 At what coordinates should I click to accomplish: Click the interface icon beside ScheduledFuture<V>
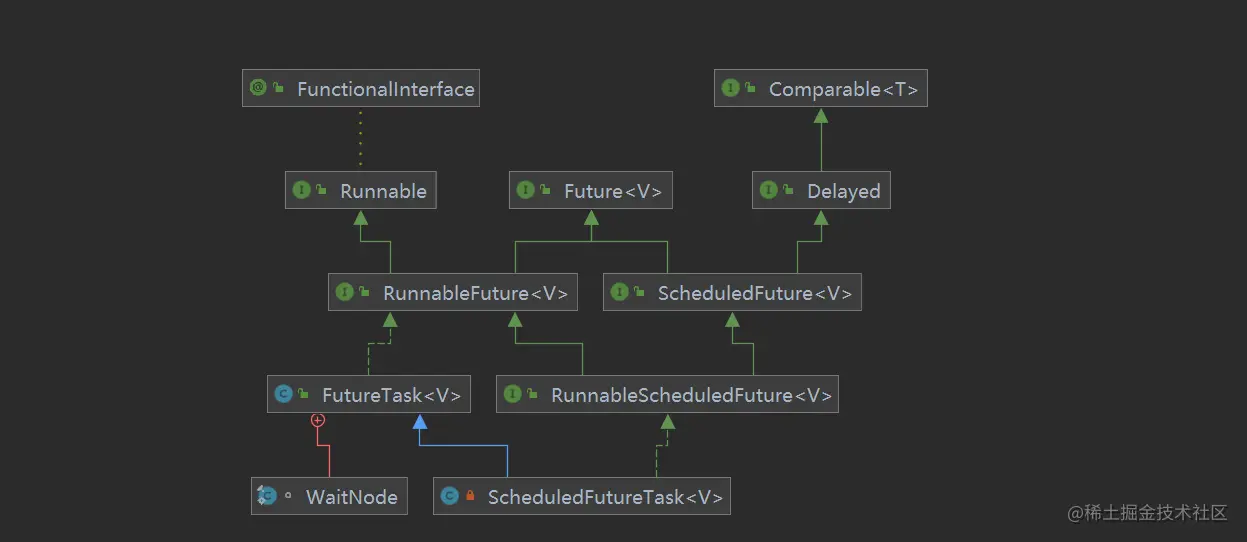tap(619, 292)
